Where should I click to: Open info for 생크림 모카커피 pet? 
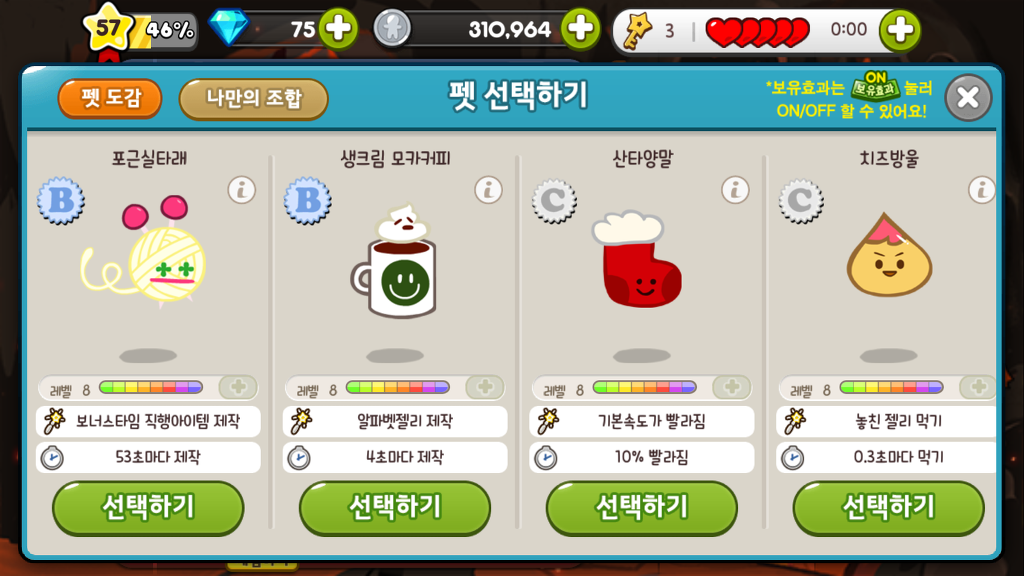point(488,191)
